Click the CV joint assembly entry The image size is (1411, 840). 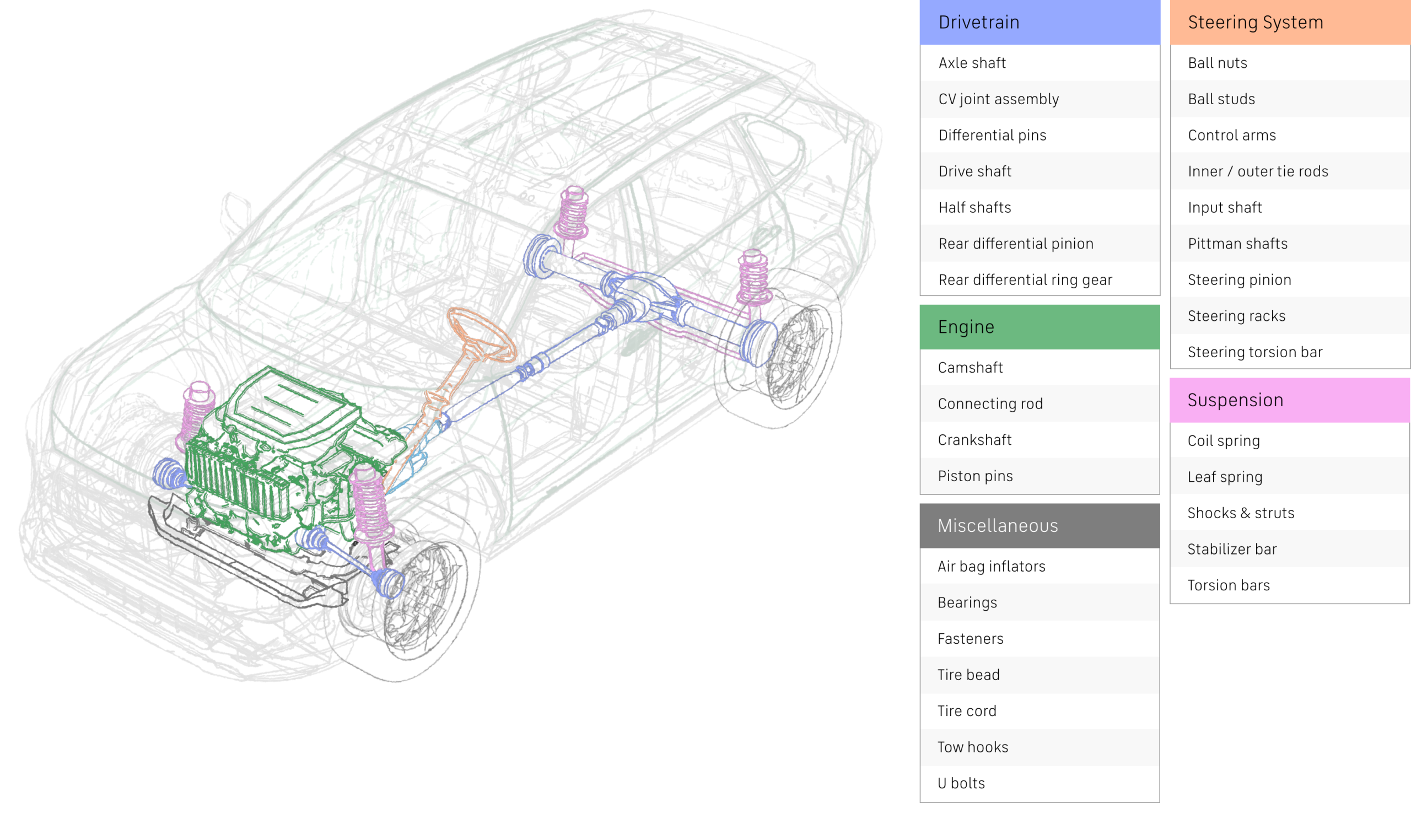pos(1040,99)
